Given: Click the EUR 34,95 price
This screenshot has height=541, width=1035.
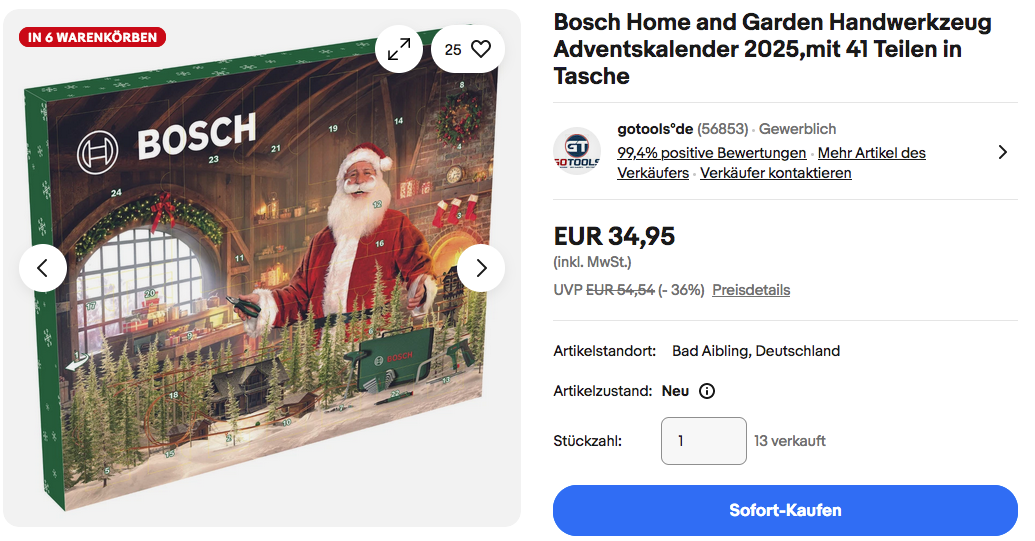Looking at the screenshot, I should click(x=614, y=237).
